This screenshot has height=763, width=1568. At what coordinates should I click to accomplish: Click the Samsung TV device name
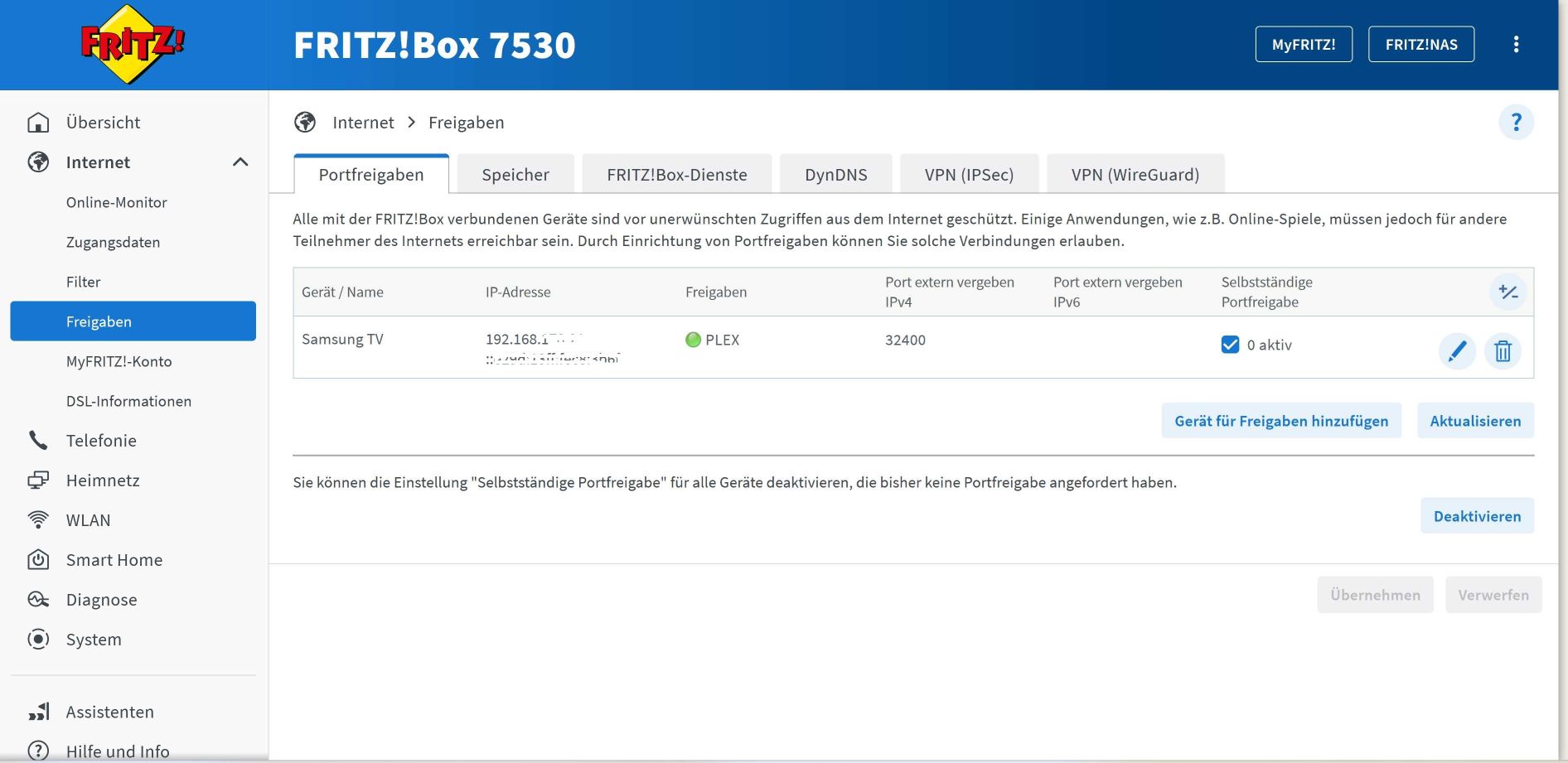342,340
